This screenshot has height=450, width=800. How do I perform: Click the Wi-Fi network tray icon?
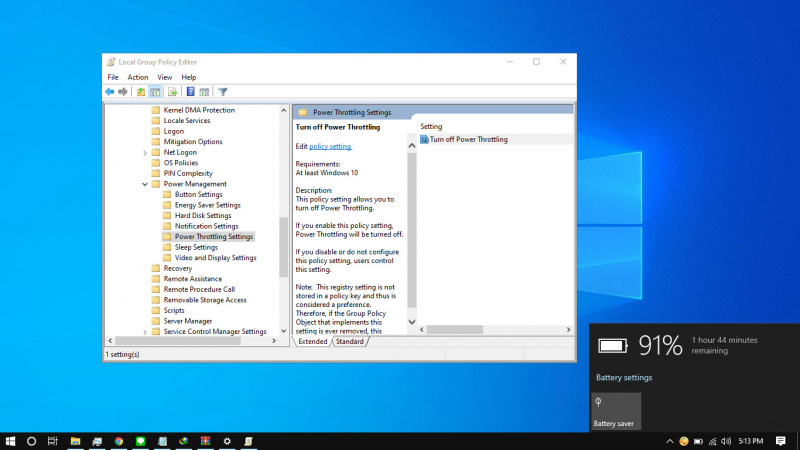click(x=713, y=441)
